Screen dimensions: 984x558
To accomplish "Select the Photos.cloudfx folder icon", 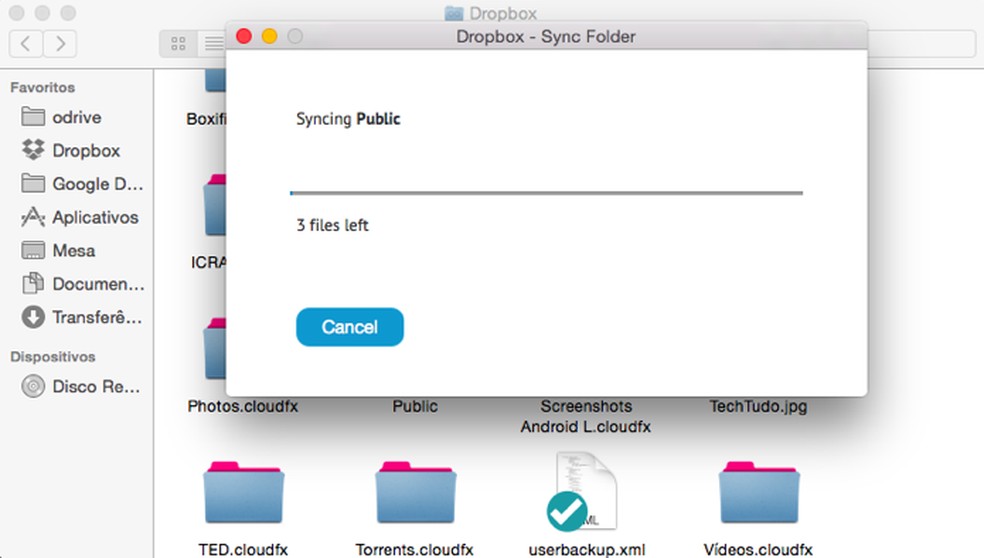I will pos(215,348).
